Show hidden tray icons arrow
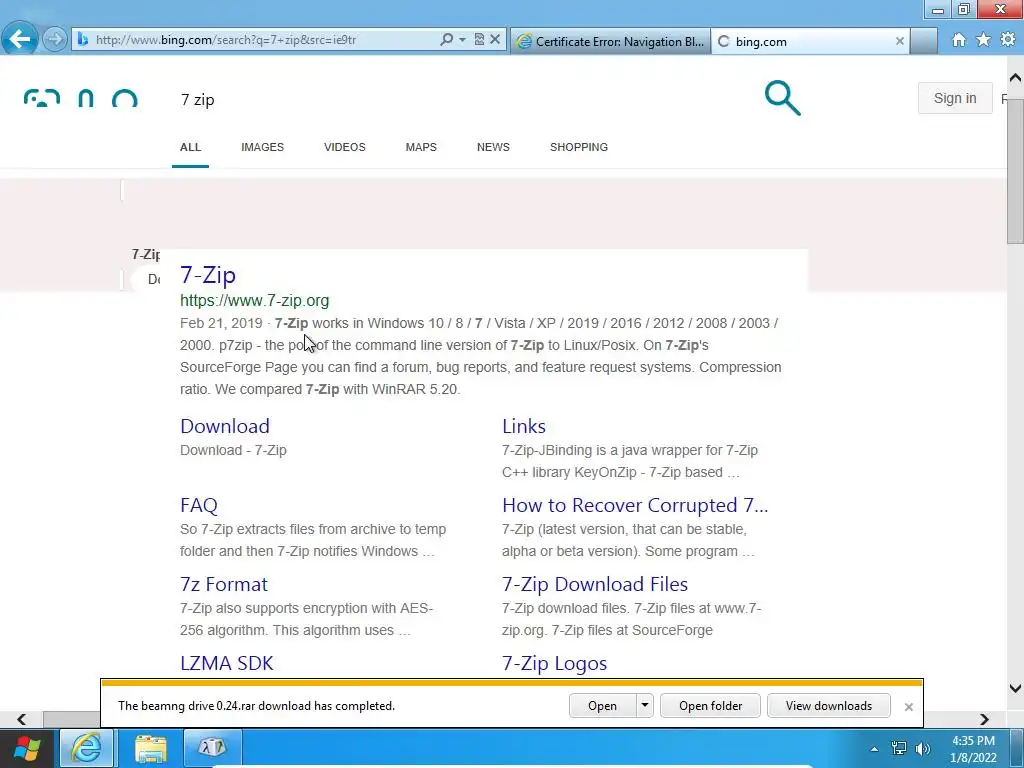This screenshot has width=1024, height=768. pos(874,749)
